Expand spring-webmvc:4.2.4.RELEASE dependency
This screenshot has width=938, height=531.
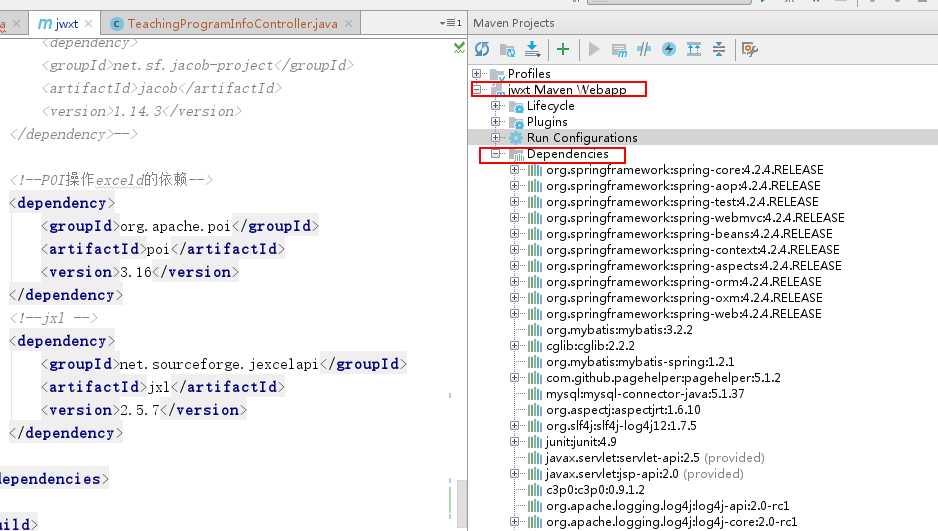click(514, 218)
